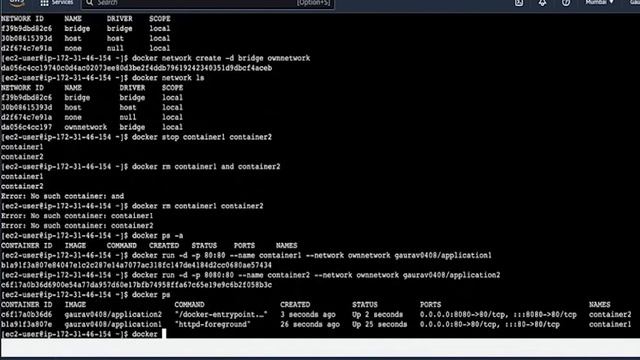This screenshot has width=640, height=360.
Task: Click the 'docker stop container1 container2' command
Action: click(202, 137)
